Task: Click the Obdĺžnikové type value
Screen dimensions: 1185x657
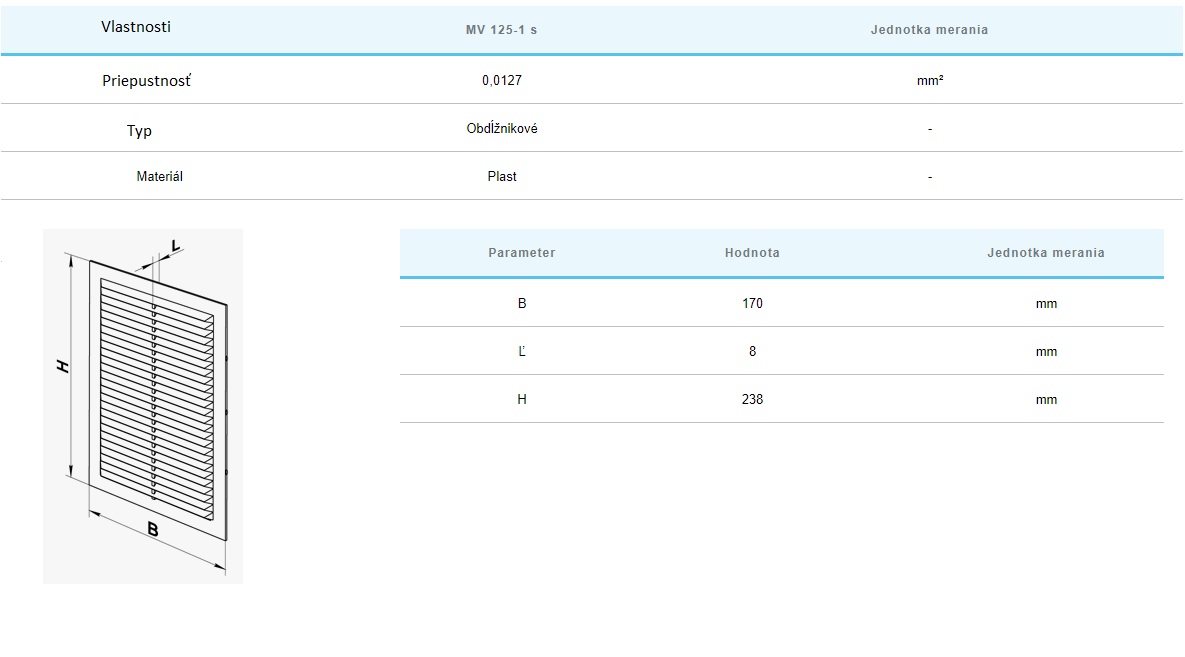Action: 501,129
